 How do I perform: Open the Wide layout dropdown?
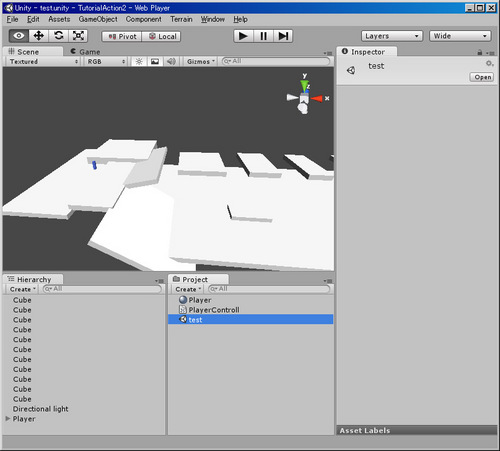(x=460, y=36)
